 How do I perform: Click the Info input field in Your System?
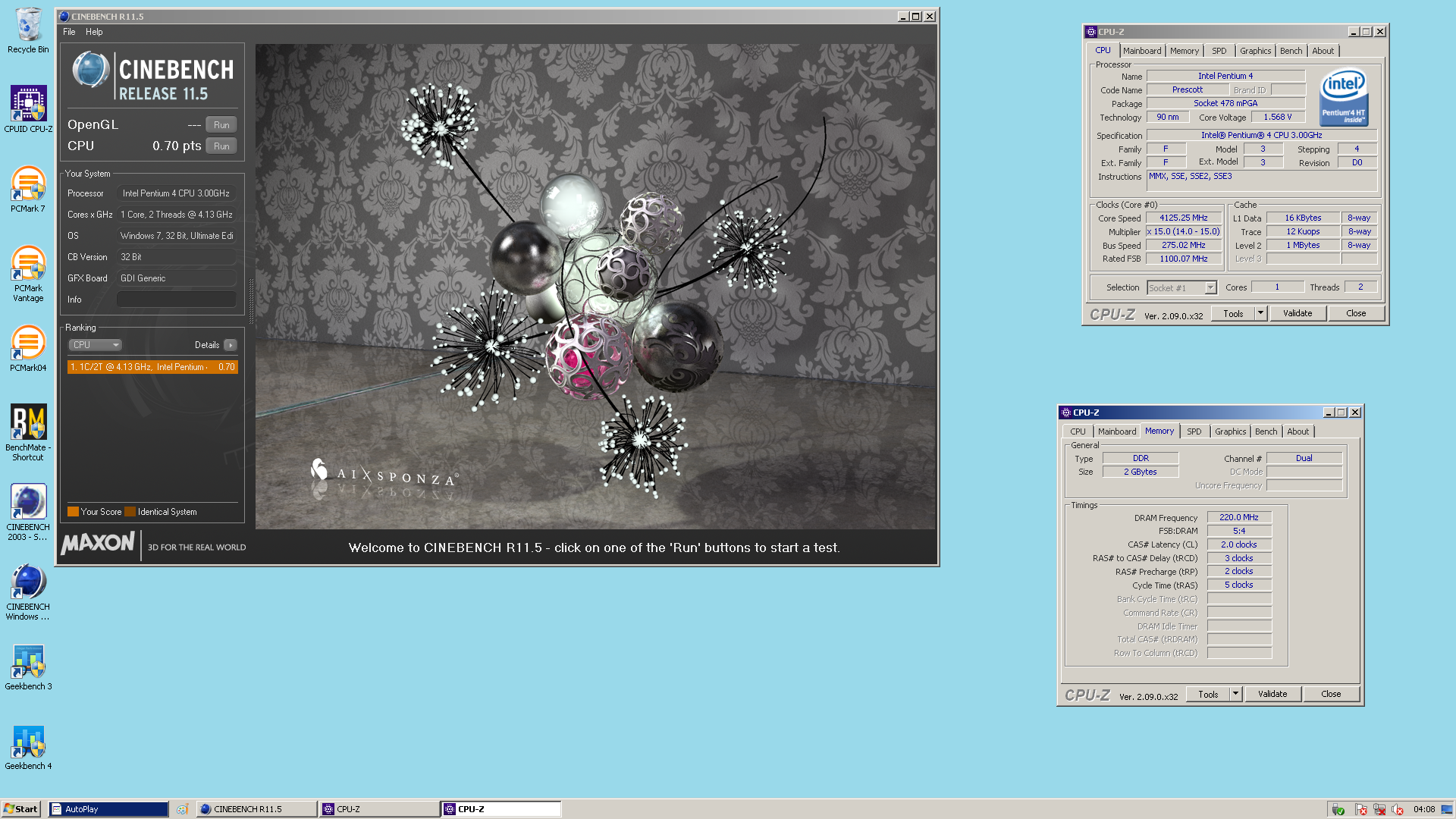pos(177,300)
